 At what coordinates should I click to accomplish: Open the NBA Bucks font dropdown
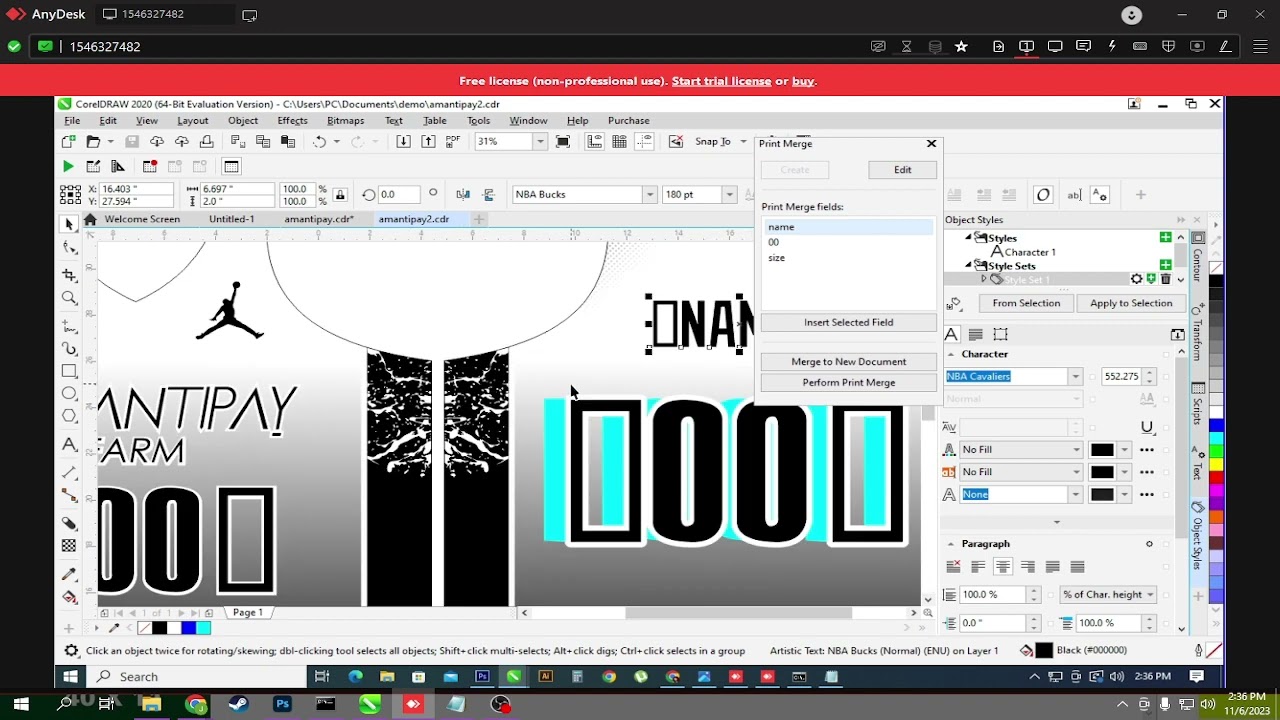pos(650,194)
